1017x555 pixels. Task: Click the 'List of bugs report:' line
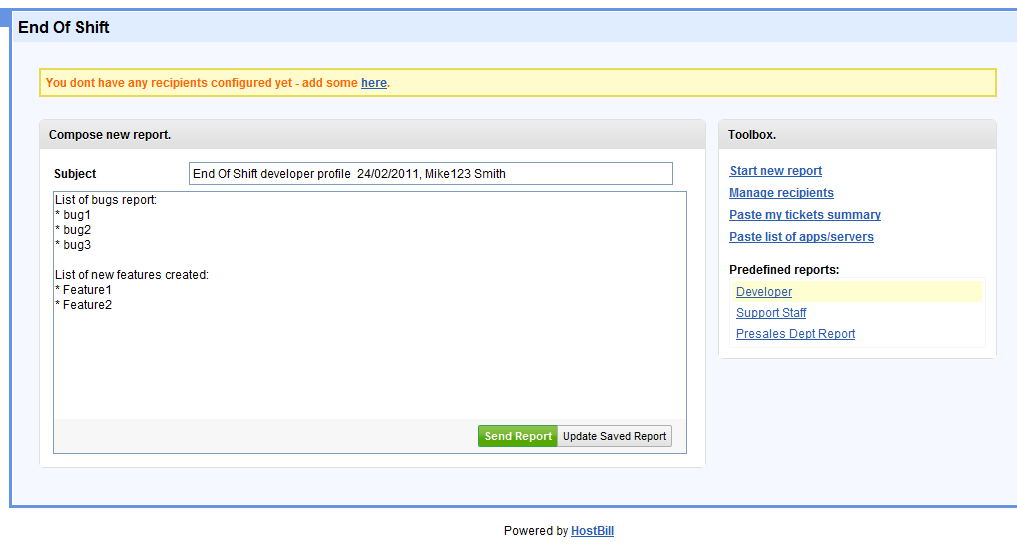(x=106, y=200)
